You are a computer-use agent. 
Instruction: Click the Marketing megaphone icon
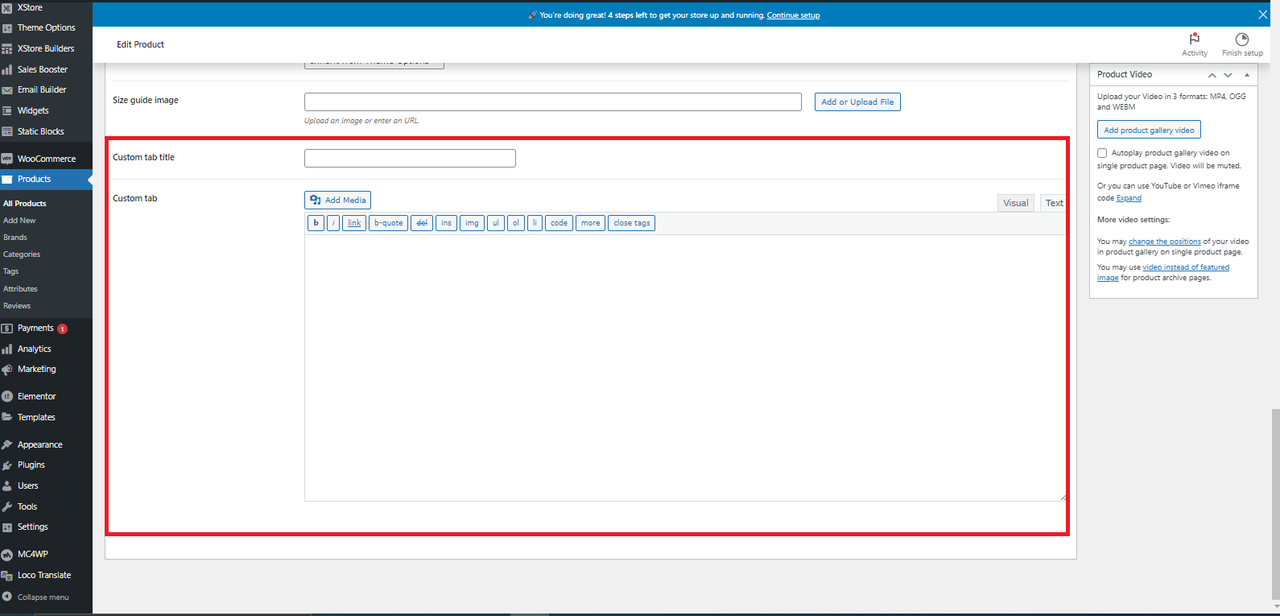click(x=7, y=369)
